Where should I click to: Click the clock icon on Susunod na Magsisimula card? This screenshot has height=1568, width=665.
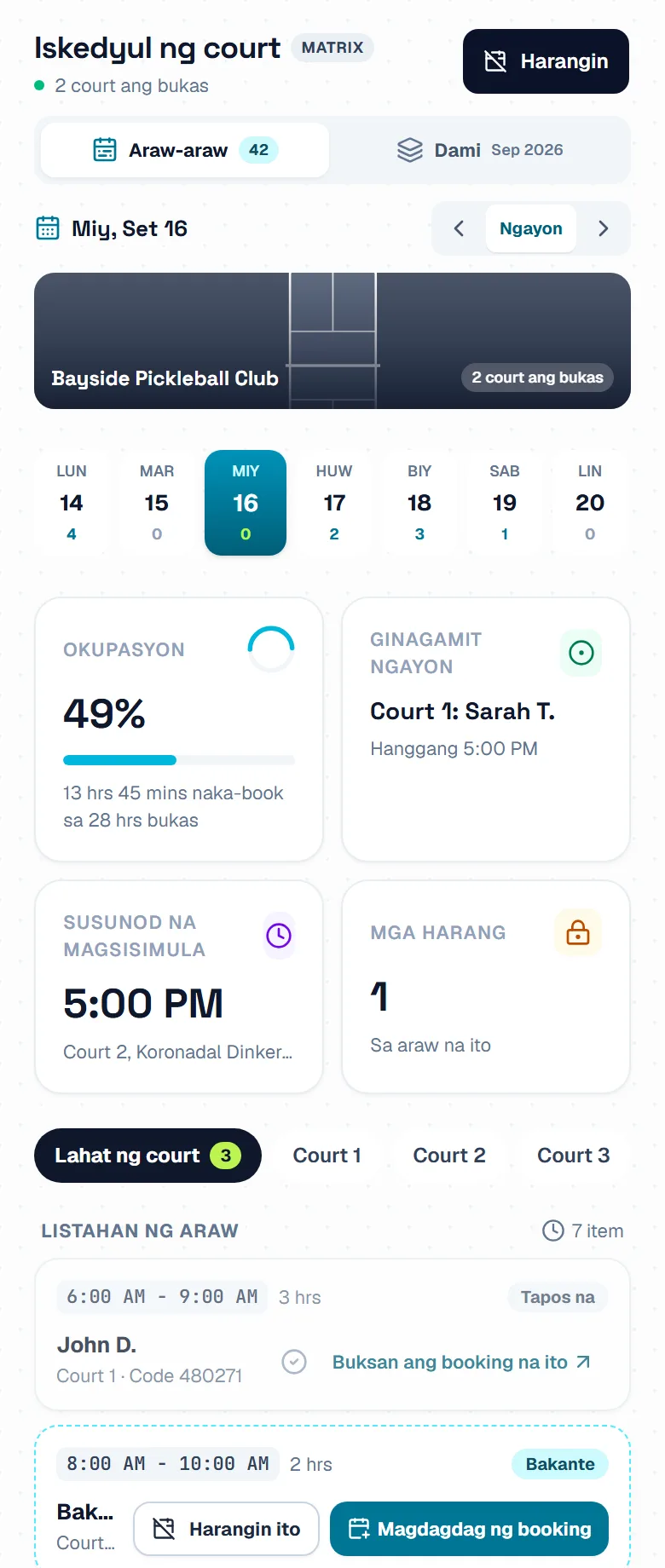tap(279, 936)
